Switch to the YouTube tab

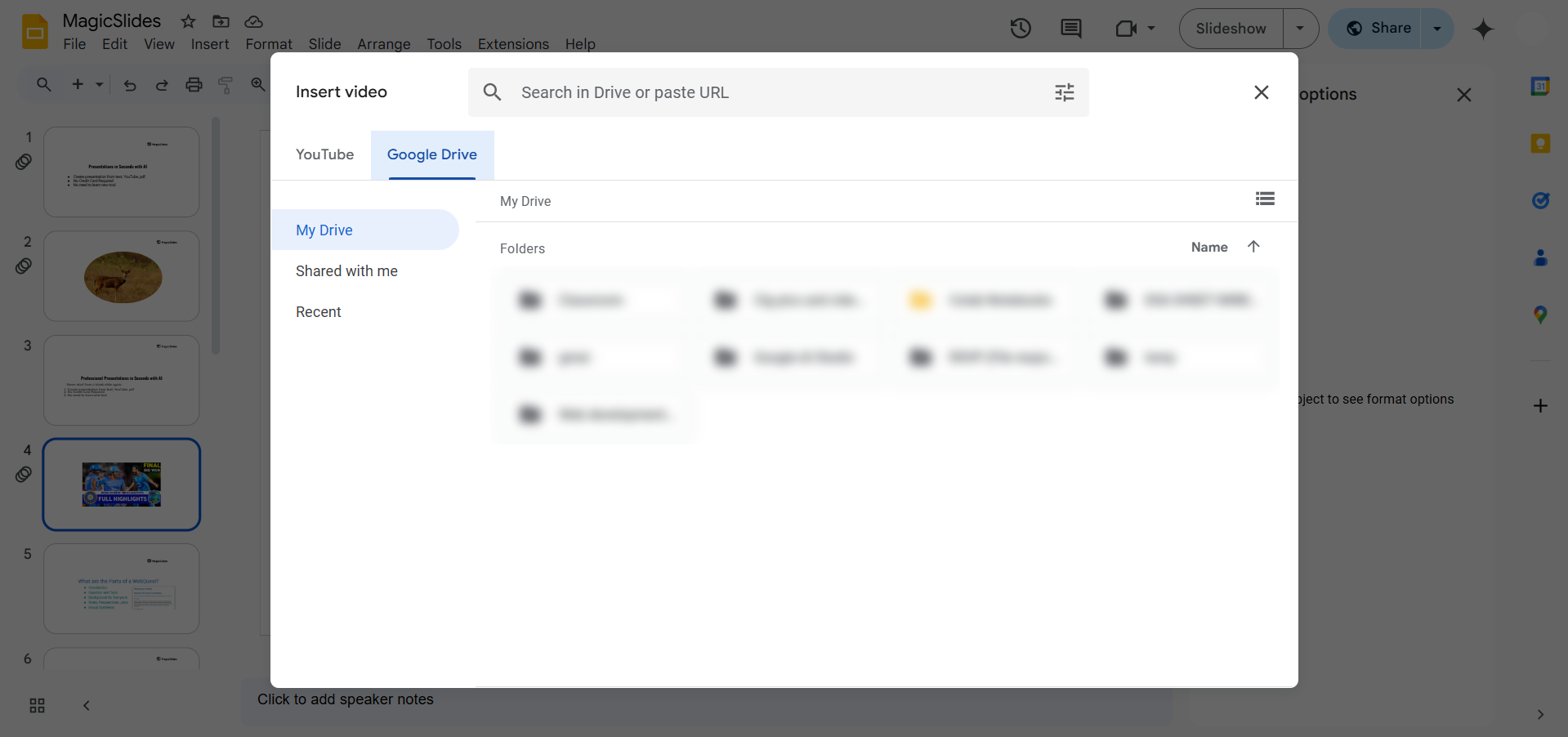pyautogui.click(x=324, y=154)
